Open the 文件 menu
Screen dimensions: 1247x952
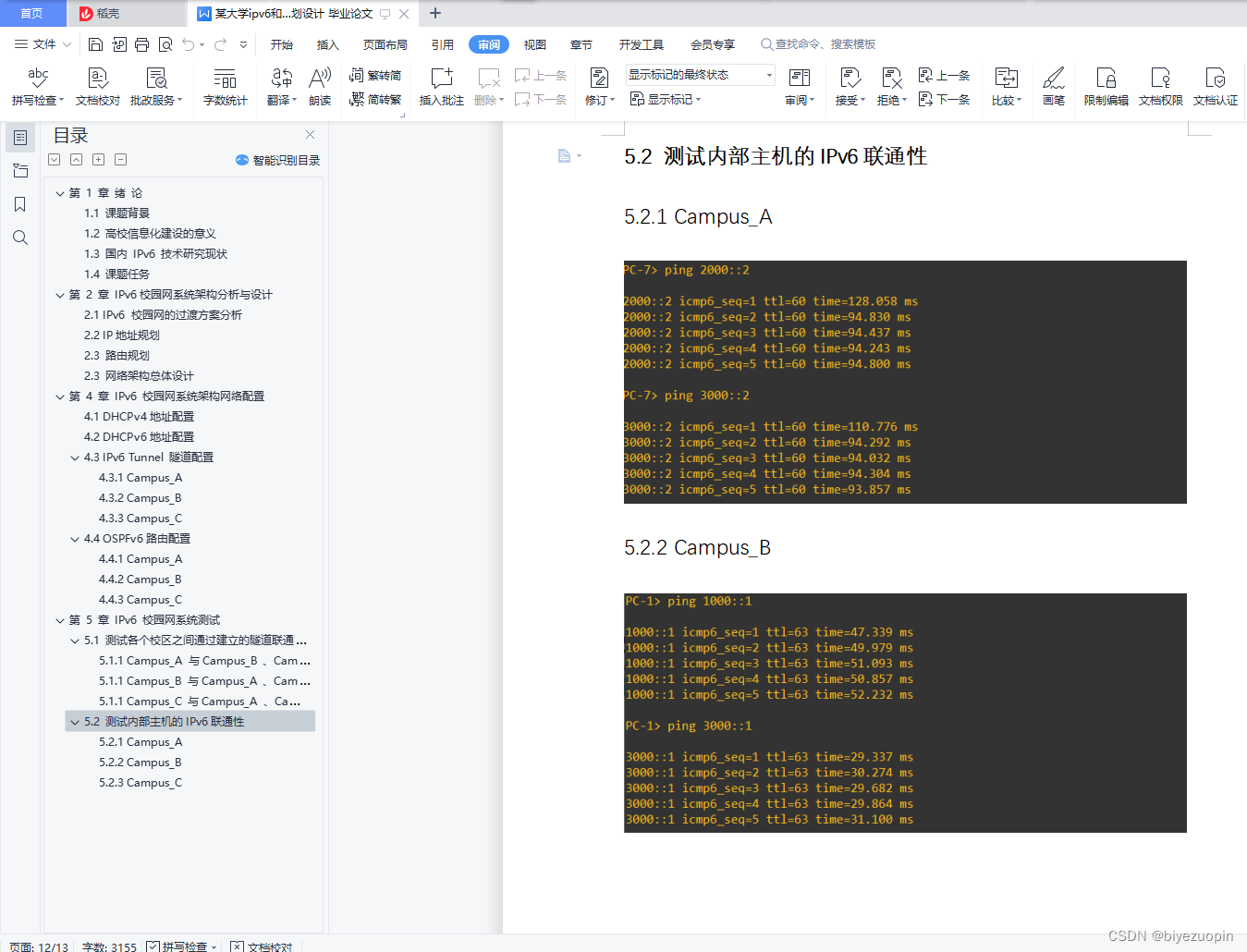click(x=43, y=44)
